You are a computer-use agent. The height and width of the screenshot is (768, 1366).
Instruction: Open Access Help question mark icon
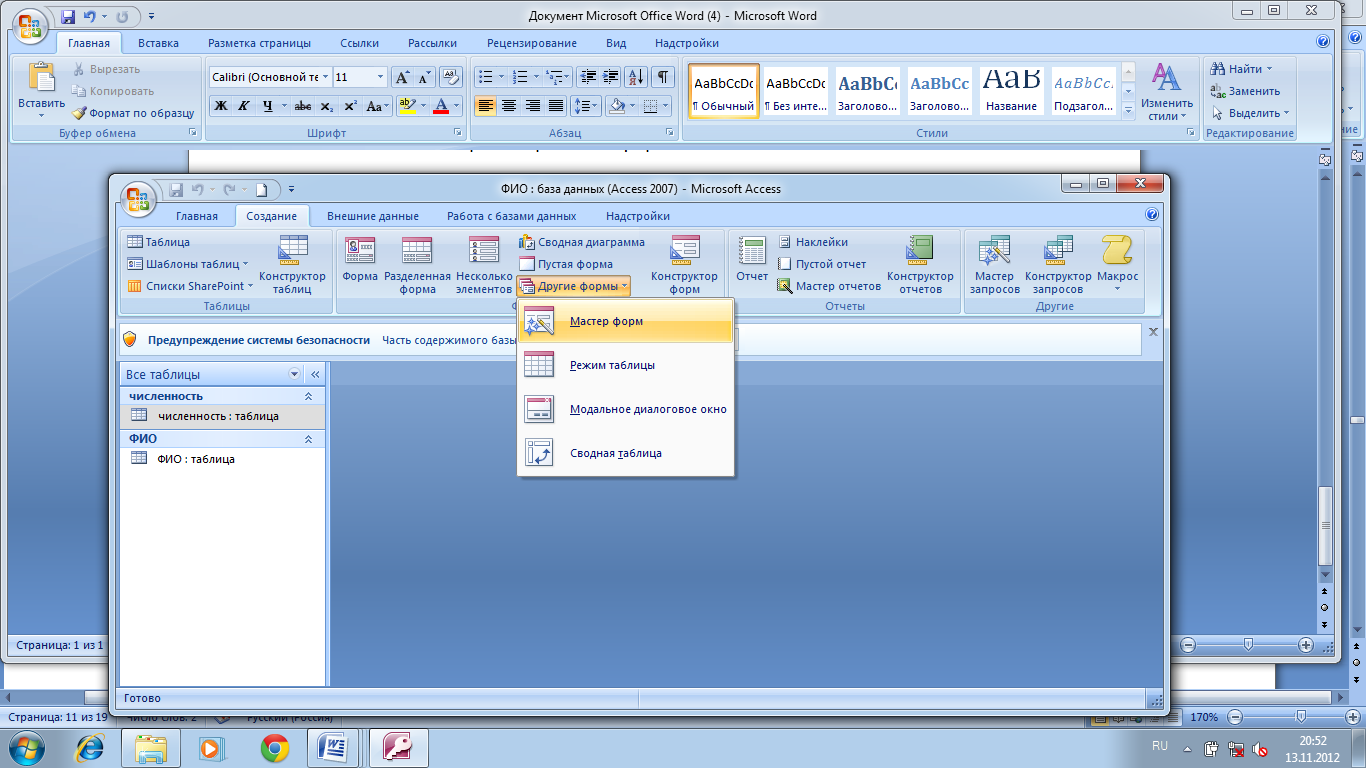click(1152, 215)
